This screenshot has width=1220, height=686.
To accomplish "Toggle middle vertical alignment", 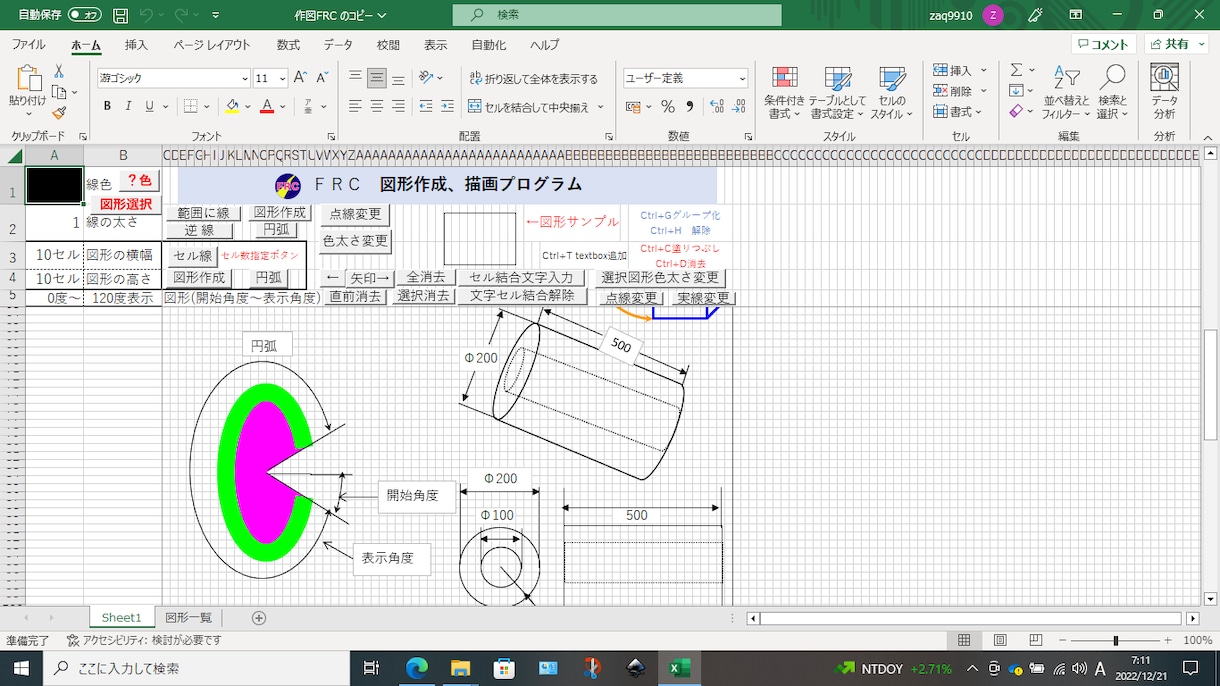I will click(x=377, y=78).
